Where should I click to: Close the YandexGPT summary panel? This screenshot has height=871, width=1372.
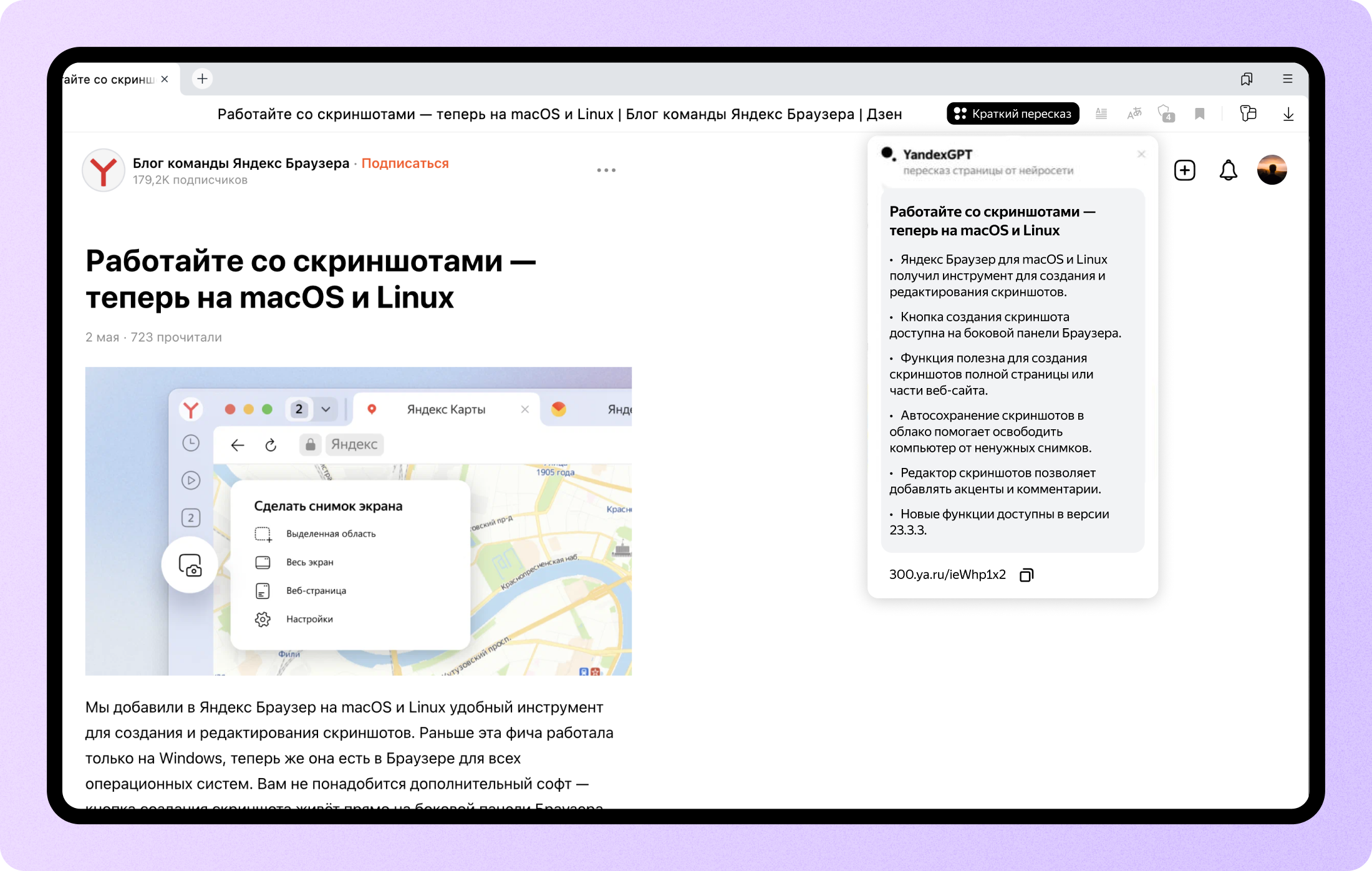1141,154
